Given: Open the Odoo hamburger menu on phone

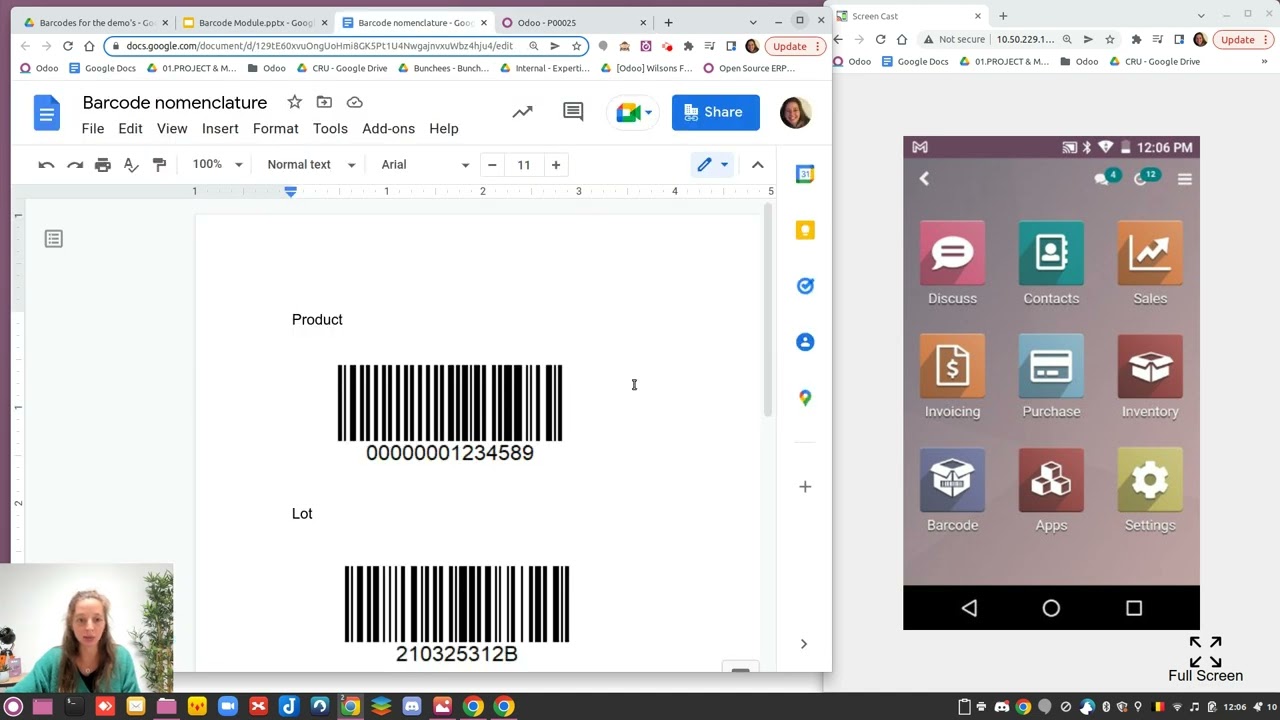Looking at the screenshot, I should (x=1185, y=179).
